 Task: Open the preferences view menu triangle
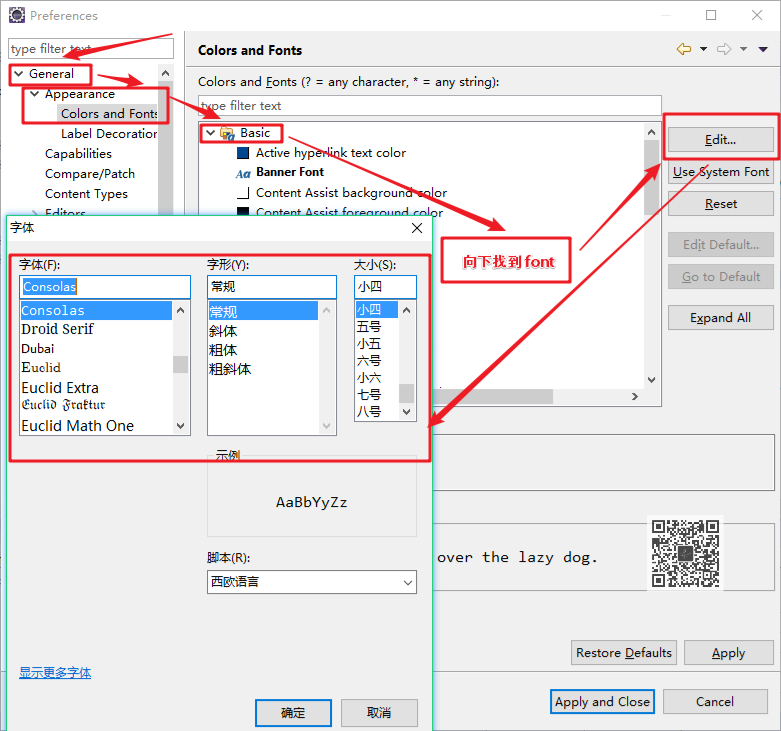tap(763, 49)
